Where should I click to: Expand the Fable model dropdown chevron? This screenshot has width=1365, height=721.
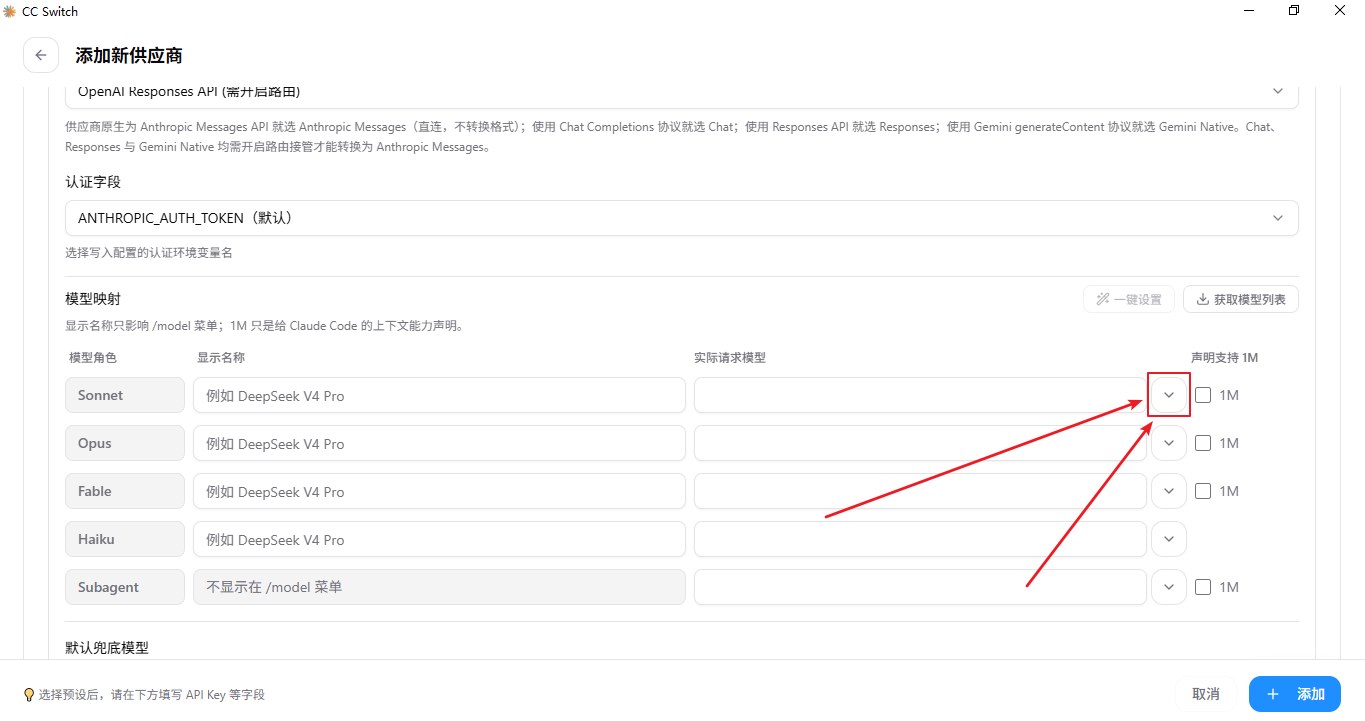pyautogui.click(x=1169, y=491)
